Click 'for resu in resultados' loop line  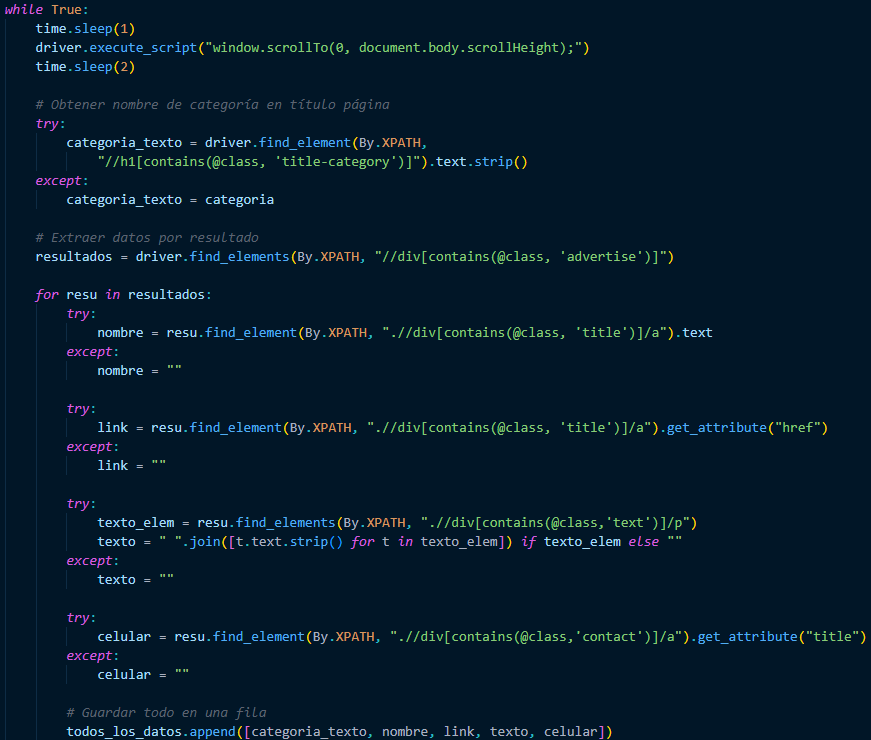(x=123, y=295)
